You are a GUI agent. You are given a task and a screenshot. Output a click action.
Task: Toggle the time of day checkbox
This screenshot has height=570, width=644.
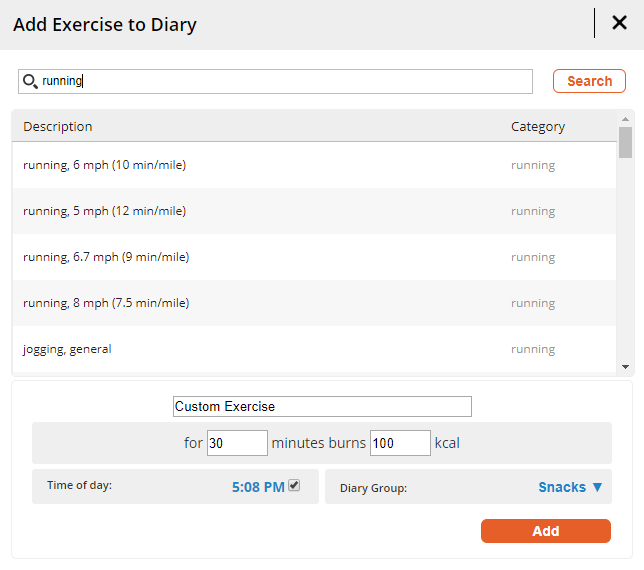[294, 486]
